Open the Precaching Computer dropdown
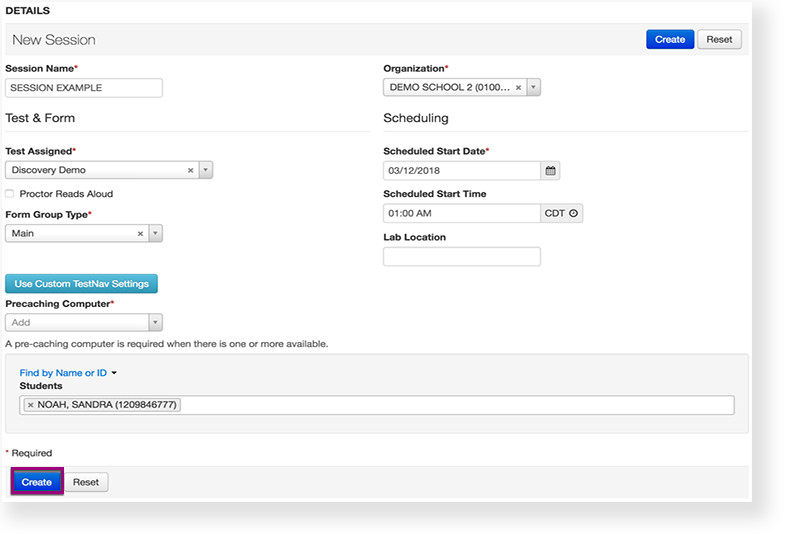The height and width of the screenshot is (552, 799). [155, 323]
